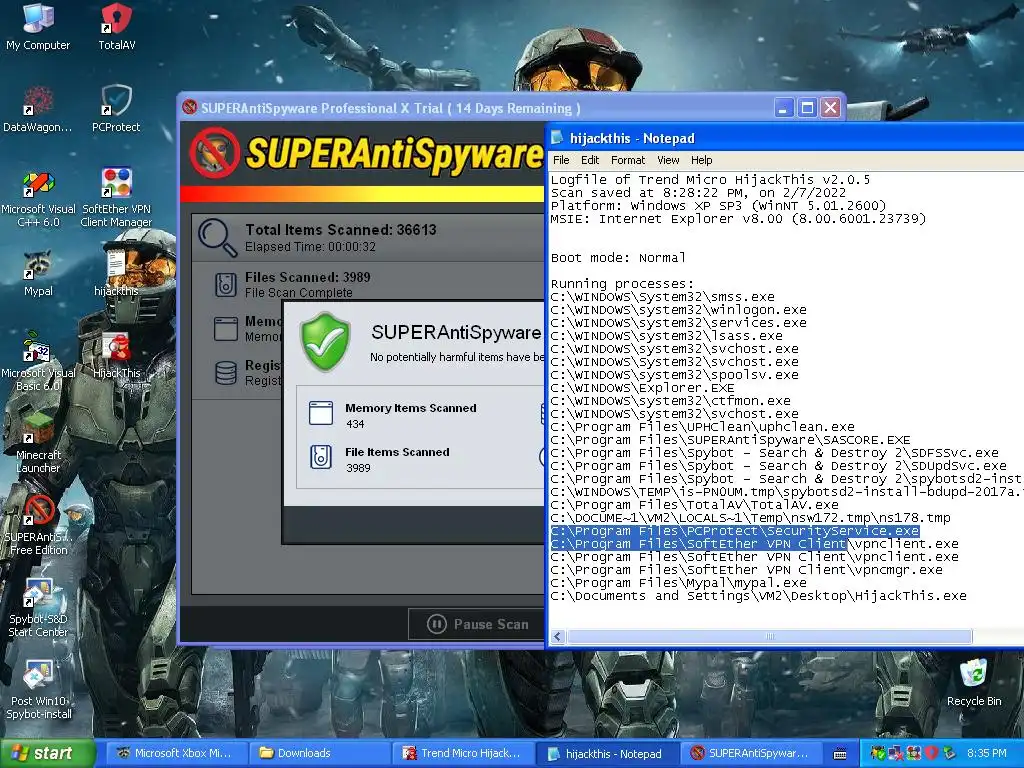This screenshot has height=768, width=1024.
Task: Click the Desktop\HijackThis.exe line in Notepad
Action: coord(758,596)
